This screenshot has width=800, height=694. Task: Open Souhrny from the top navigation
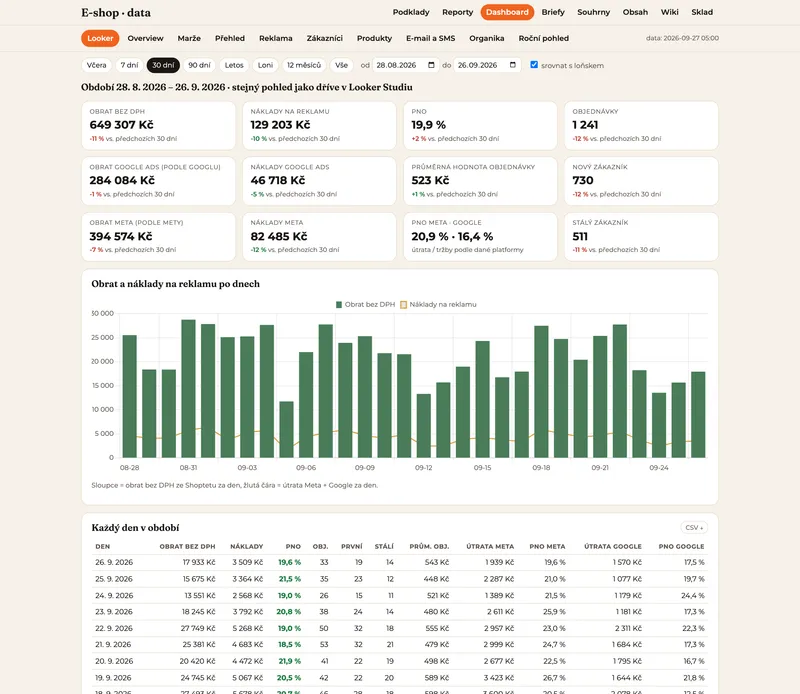coord(593,12)
